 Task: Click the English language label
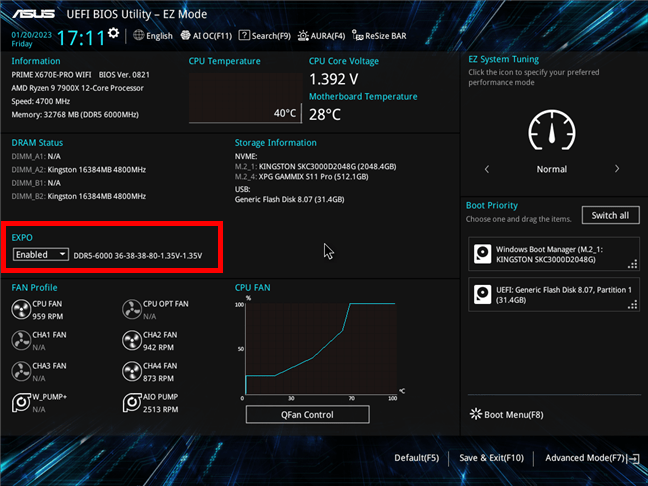click(159, 36)
